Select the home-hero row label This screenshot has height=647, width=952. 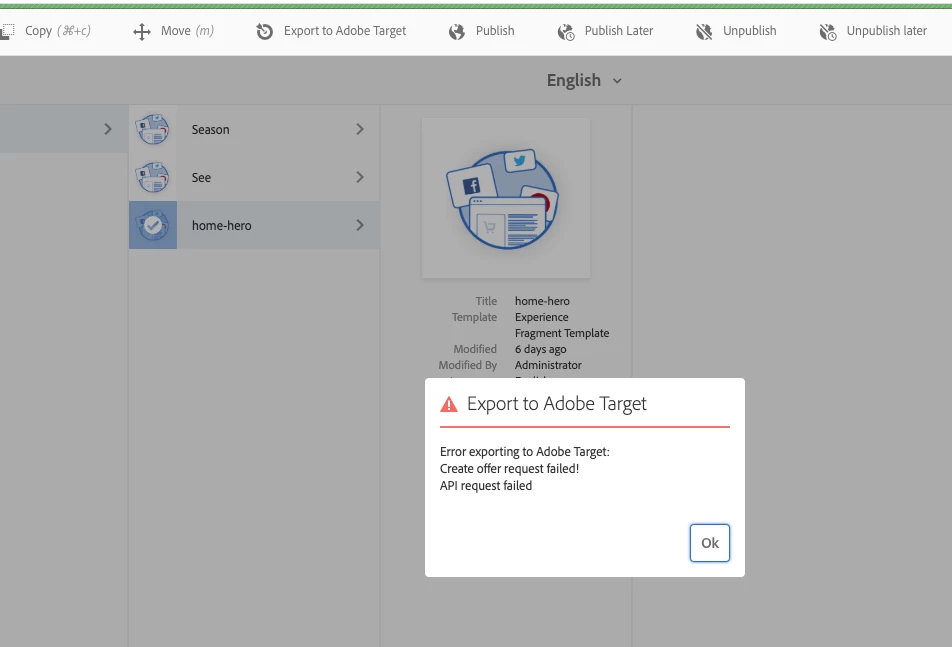(x=222, y=226)
